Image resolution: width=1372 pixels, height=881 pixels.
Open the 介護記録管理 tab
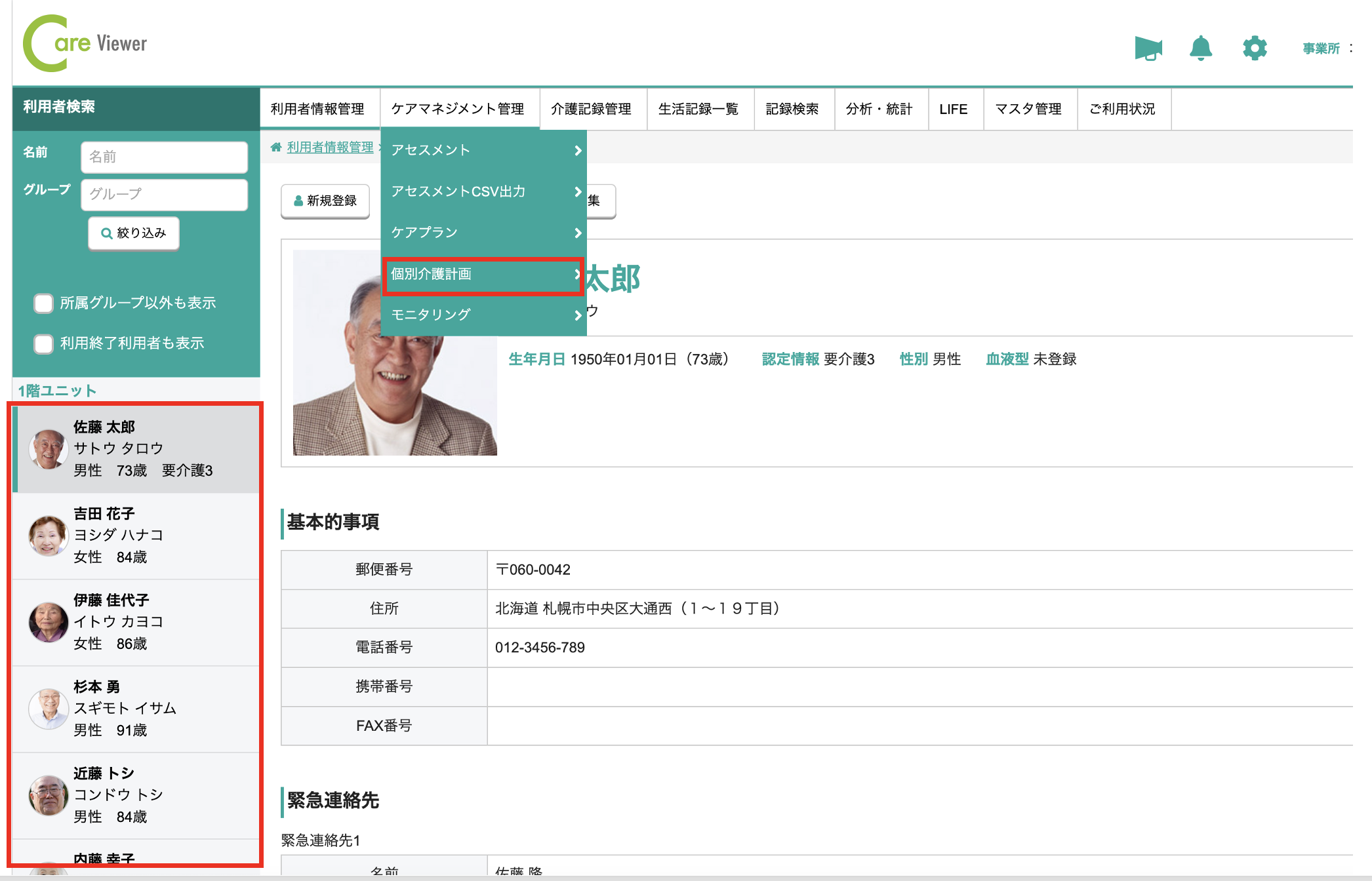pos(591,109)
